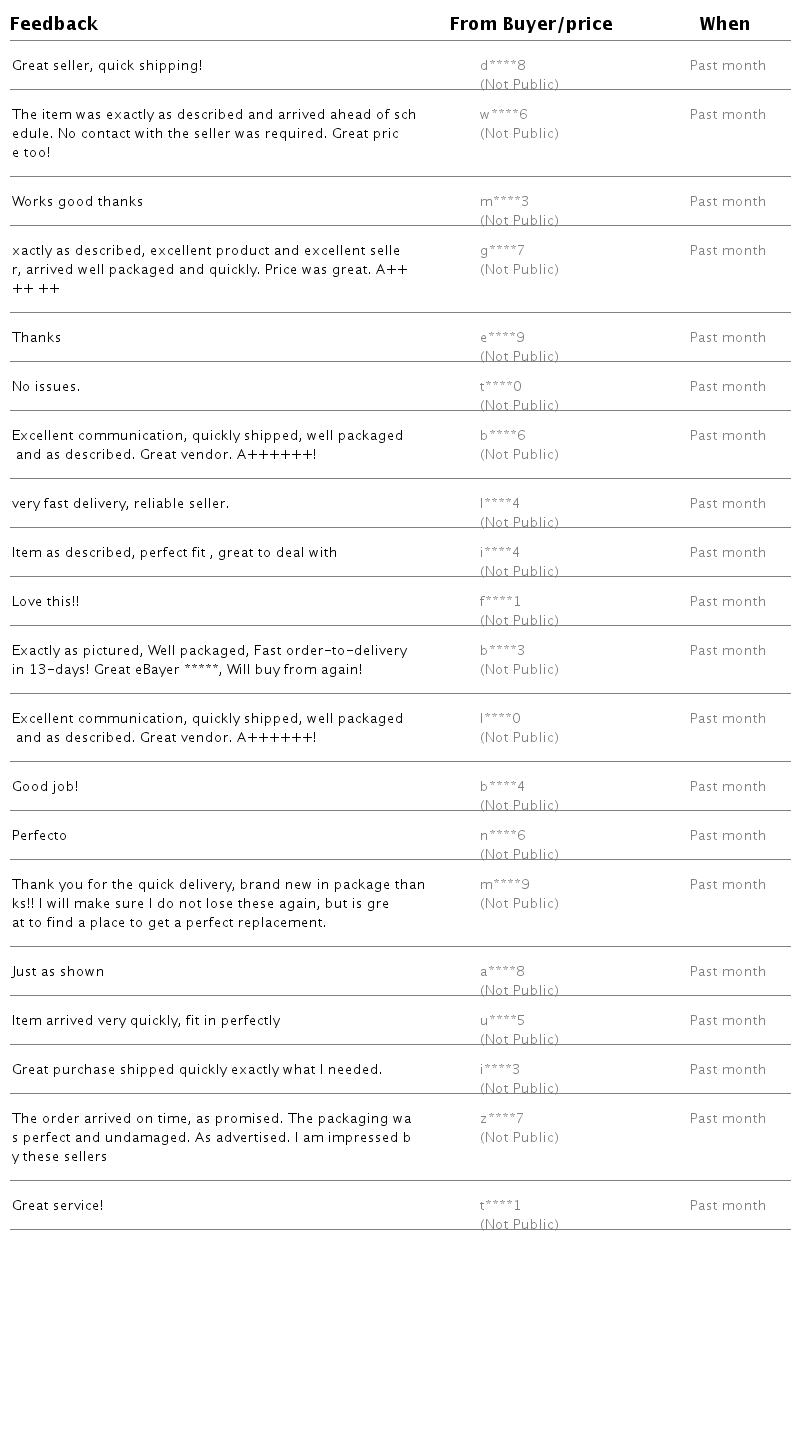Click the "Great service!" feedback comment
Viewport: 800px width, 1452px height.
[58, 1206]
